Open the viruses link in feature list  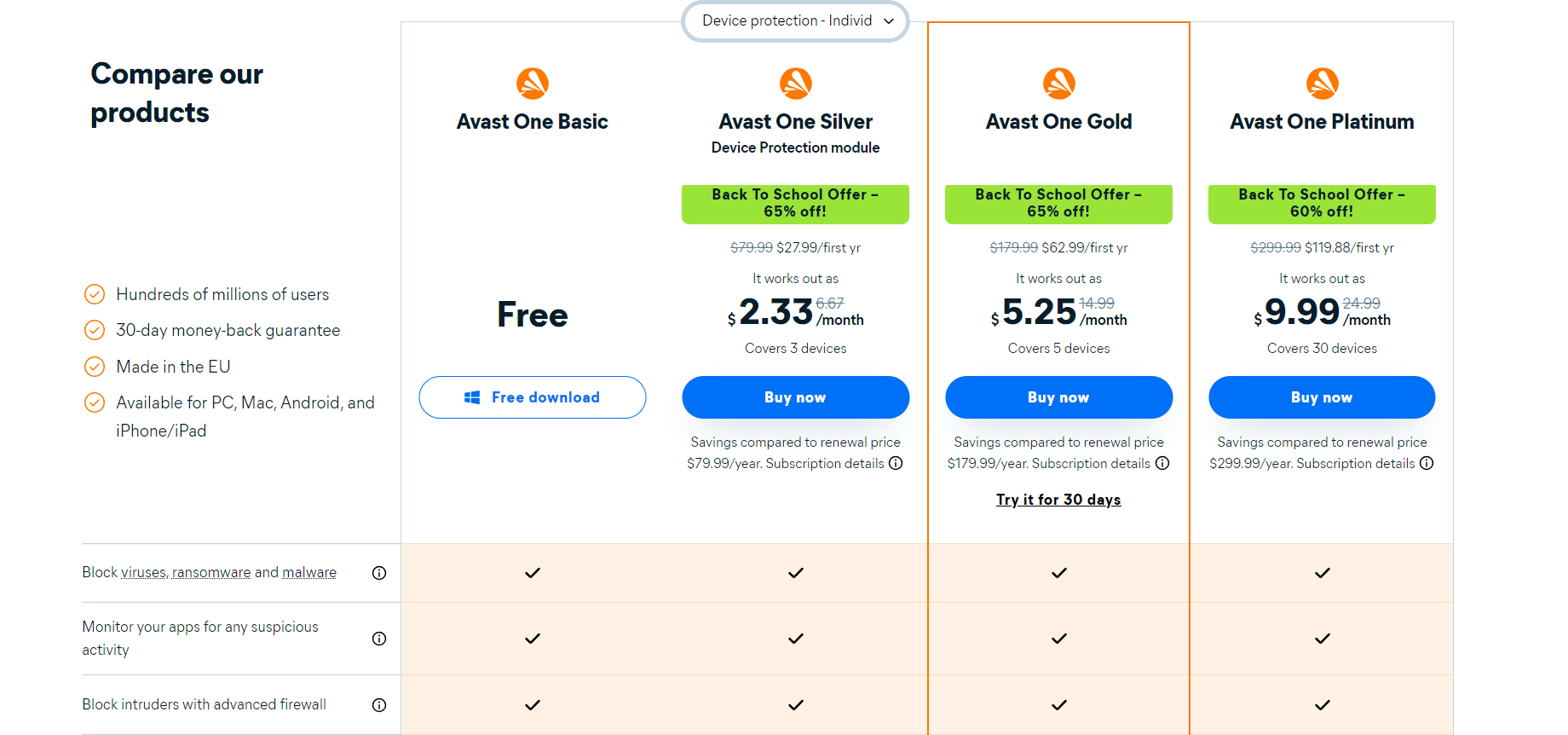click(x=143, y=573)
